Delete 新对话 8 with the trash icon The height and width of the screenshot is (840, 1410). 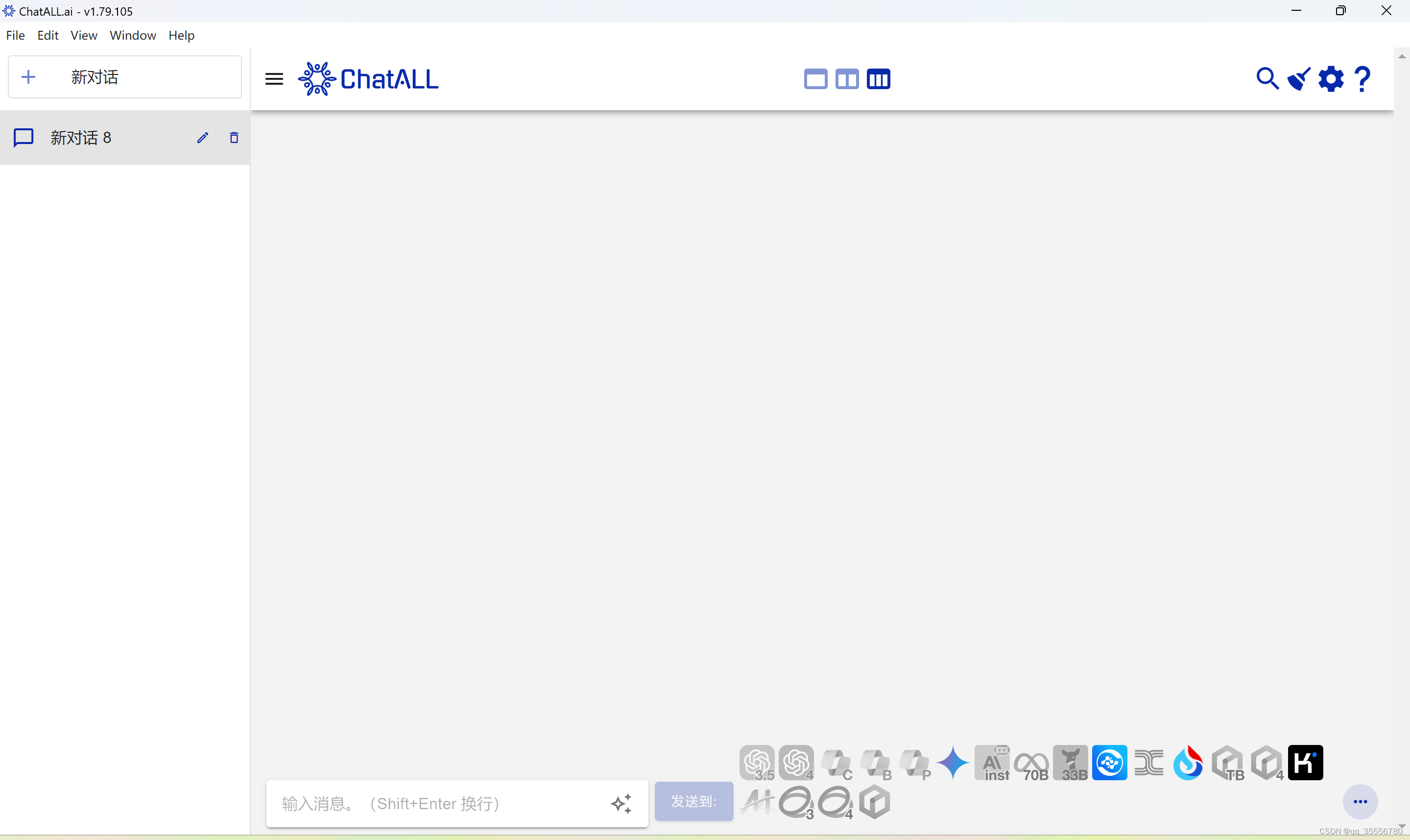pos(234,138)
